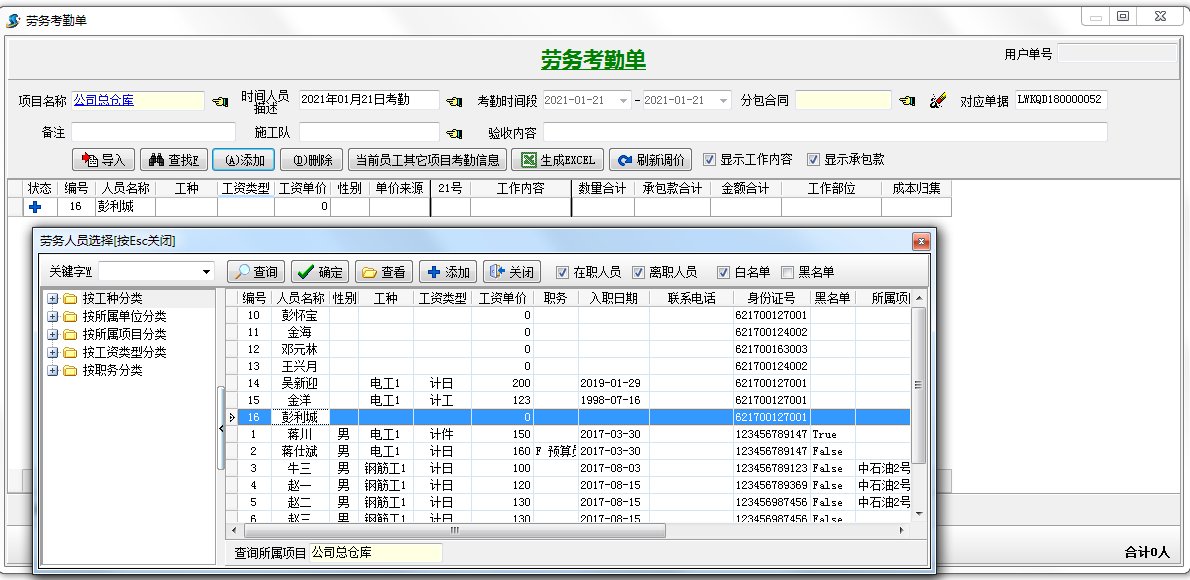Enable the 黑名单 checkbox
This screenshot has width=1190, height=580.
coord(788,272)
